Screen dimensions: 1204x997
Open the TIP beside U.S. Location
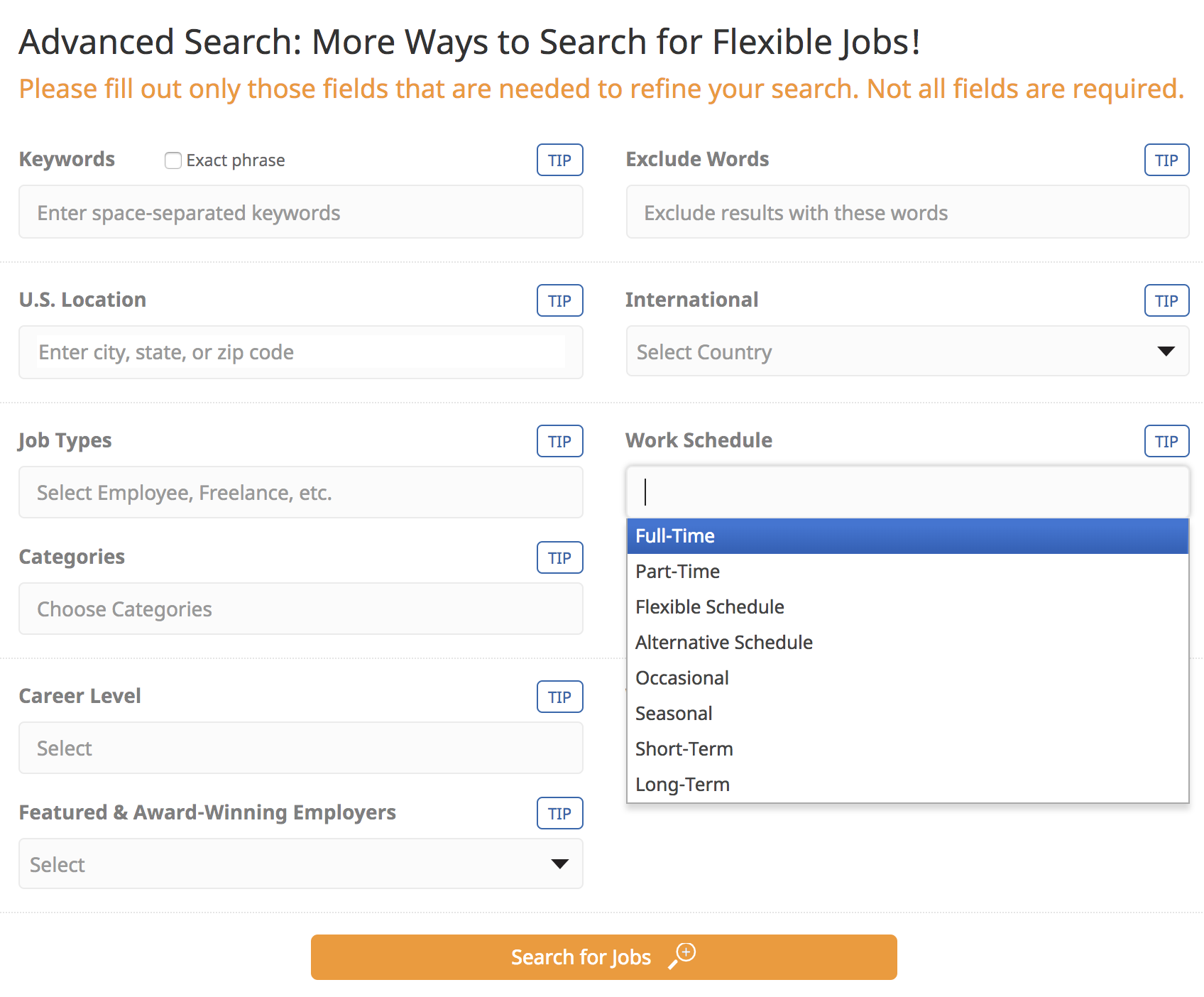click(x=559, y=300)
